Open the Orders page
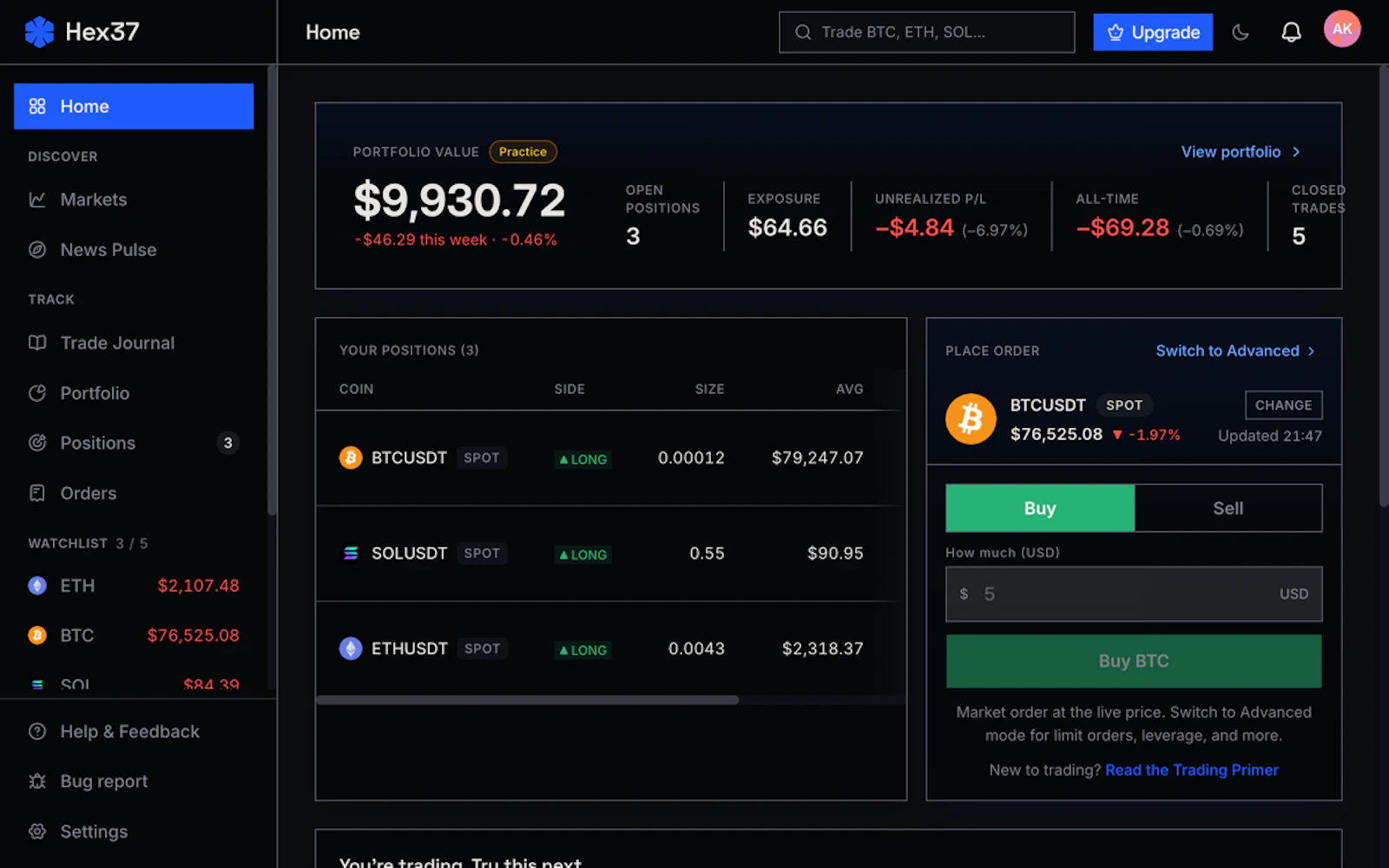 pos(134,493)
